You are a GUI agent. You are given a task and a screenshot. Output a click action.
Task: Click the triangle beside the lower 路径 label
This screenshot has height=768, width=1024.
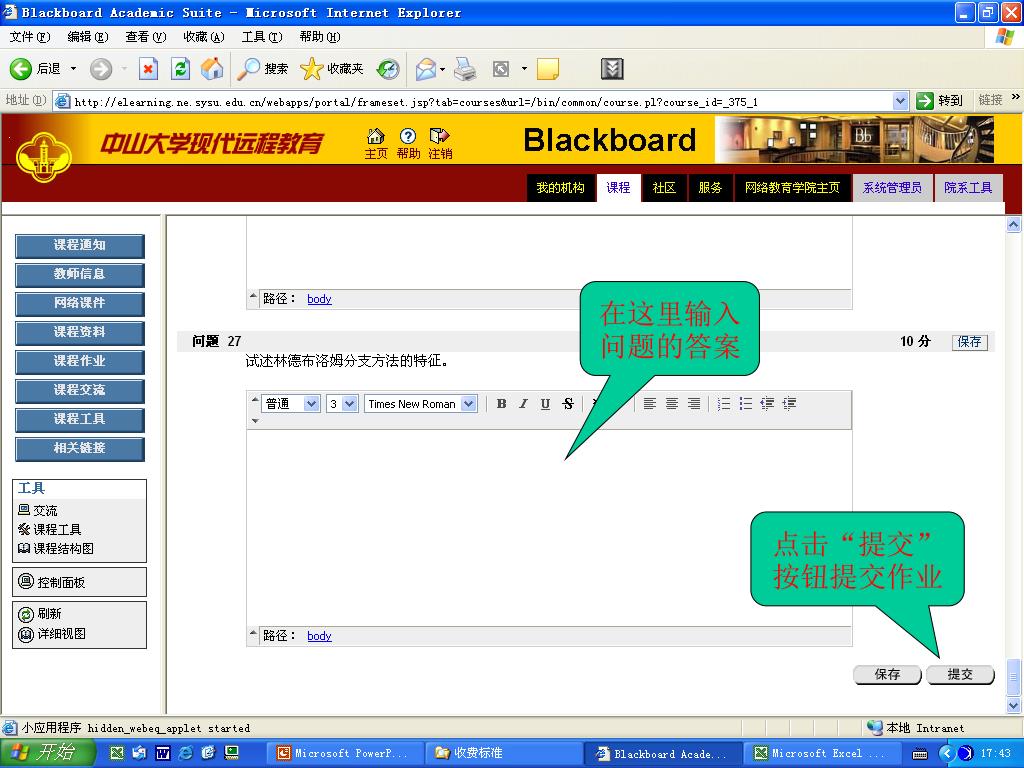click(253, 633)
